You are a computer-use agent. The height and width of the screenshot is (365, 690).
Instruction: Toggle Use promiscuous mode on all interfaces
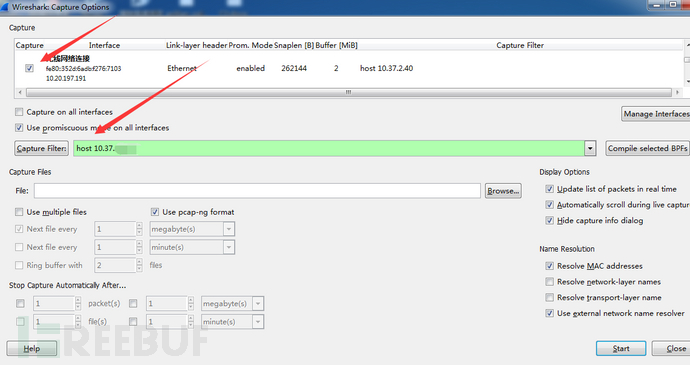click(19, 128)
